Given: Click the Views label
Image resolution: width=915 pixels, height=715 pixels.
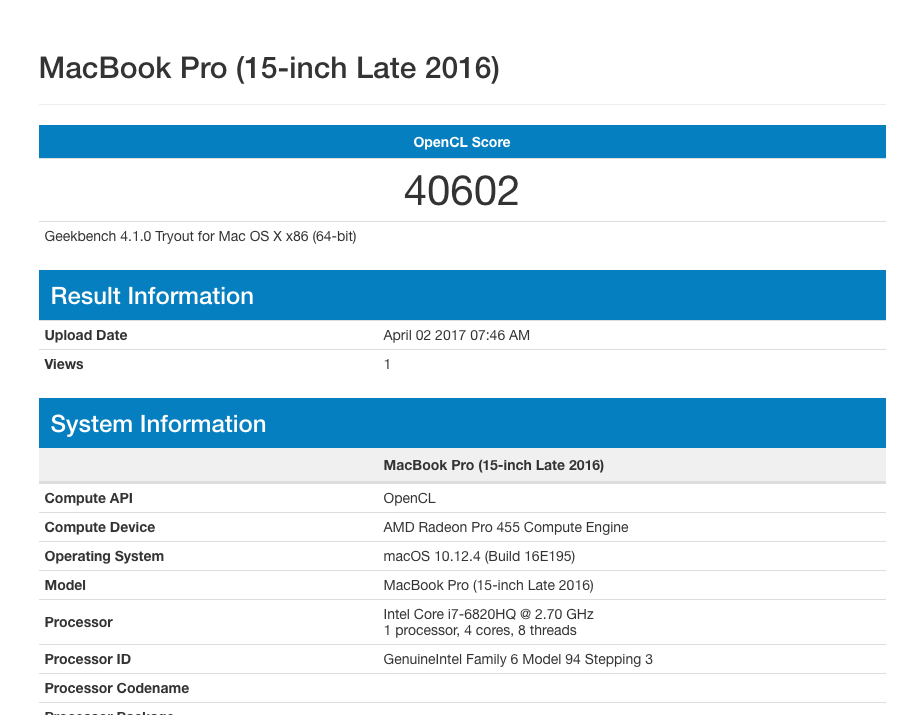Looking at the screenshot, I should (64, 364).
